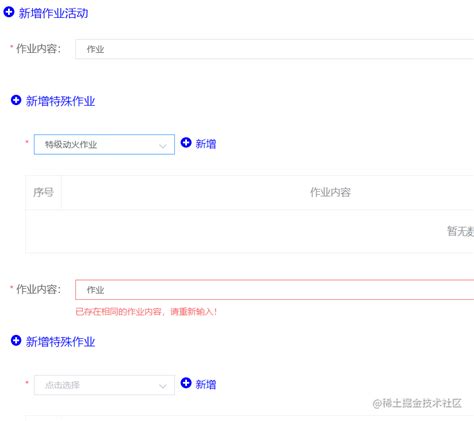Click the chevron arrow in the 特级动火作业 select

coord(163,146)
